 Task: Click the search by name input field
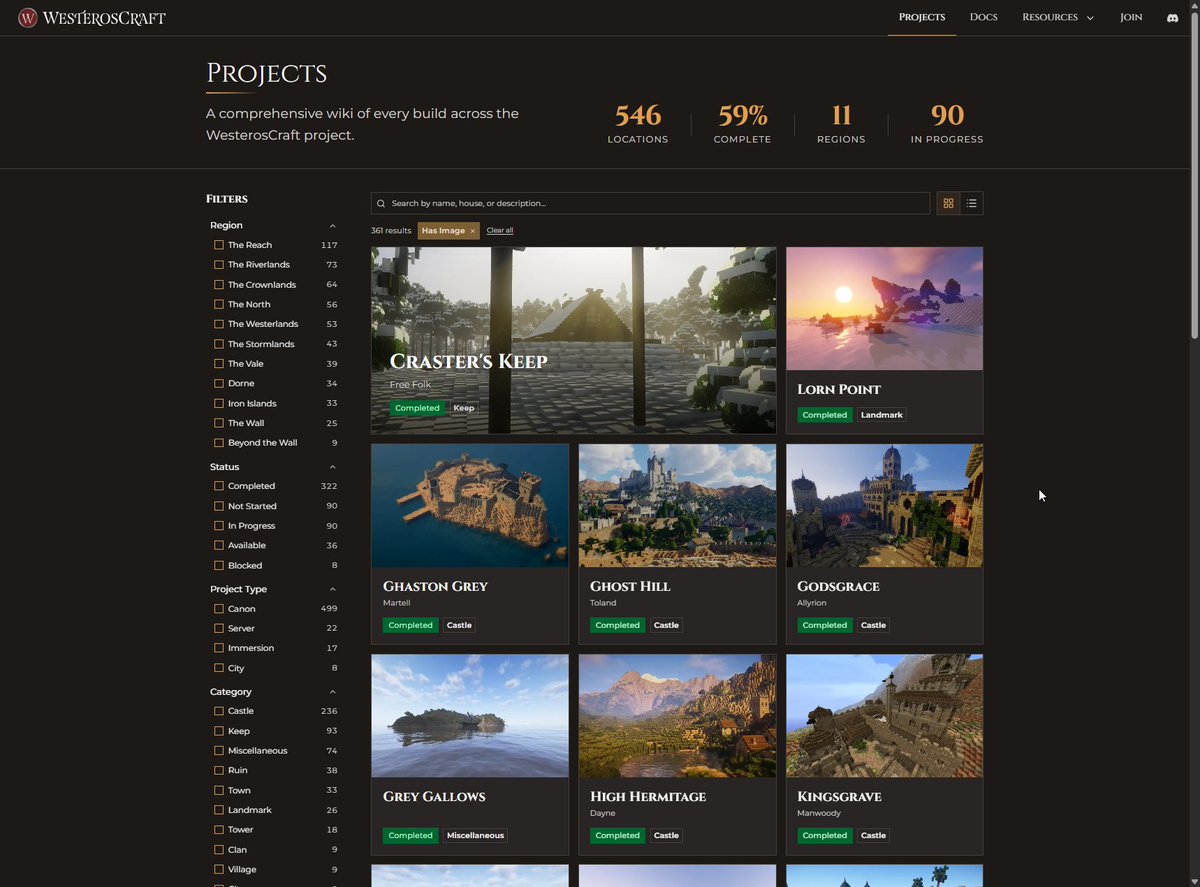click(650, 203)
